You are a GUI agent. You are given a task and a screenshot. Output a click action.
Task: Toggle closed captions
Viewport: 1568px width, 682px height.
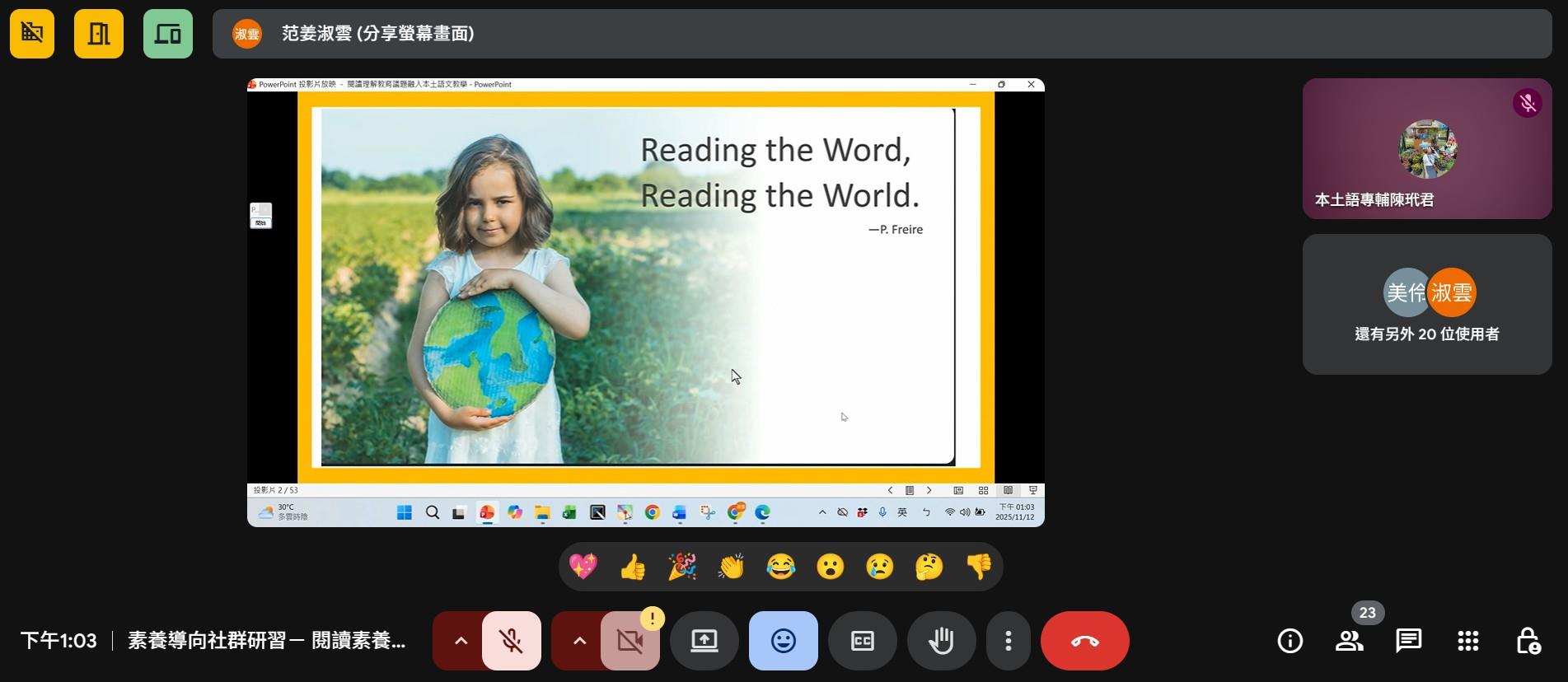point(862,641)
